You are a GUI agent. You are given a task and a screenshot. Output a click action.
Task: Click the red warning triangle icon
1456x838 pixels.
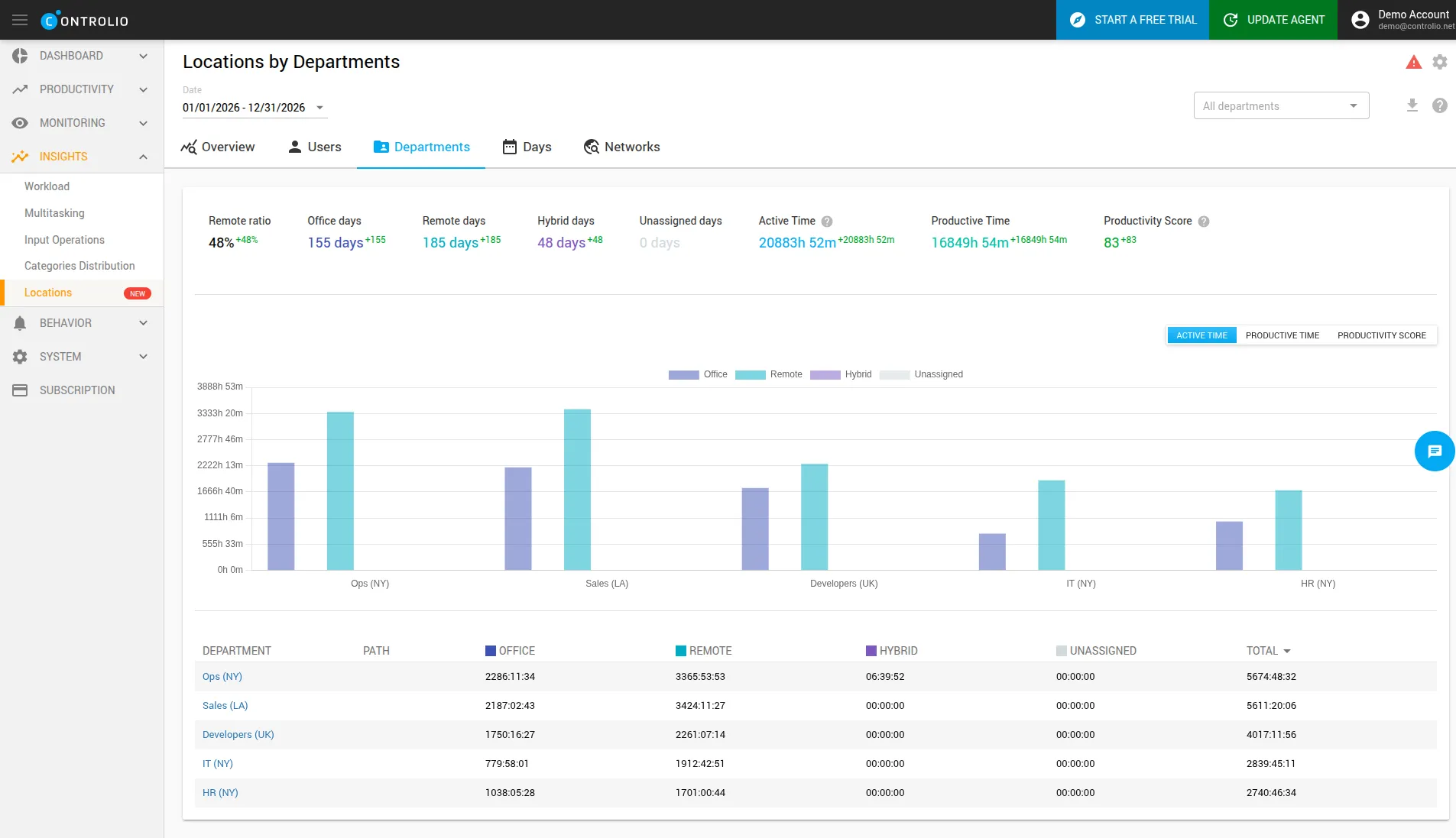tap(1414, 62)
